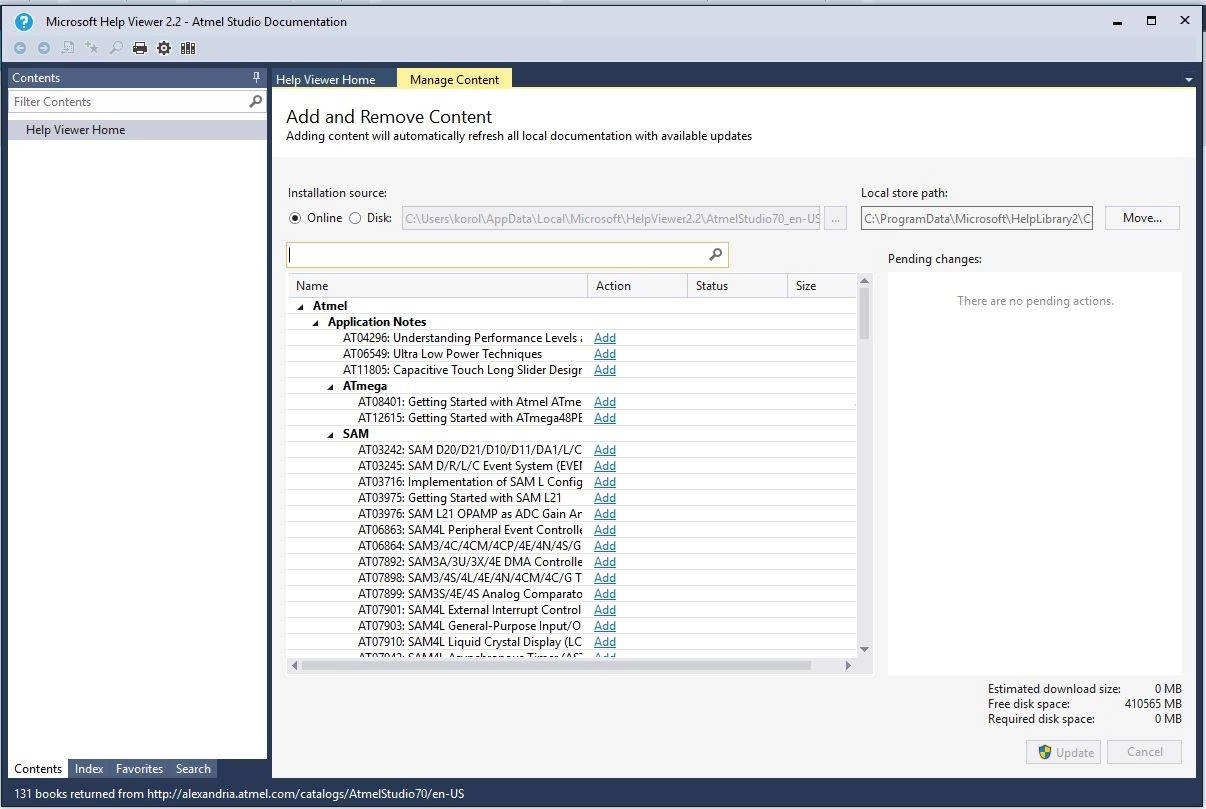This screenshot has width=1206, height=809.
Task: Add AT07899 Analog Comparator document
Action: click(605, 594)
